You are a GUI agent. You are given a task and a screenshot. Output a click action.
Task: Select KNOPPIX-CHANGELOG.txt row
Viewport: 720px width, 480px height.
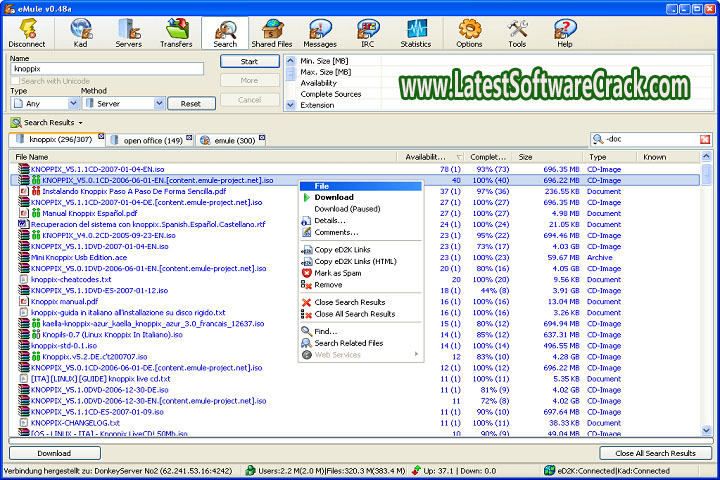[x=354, y=423]
